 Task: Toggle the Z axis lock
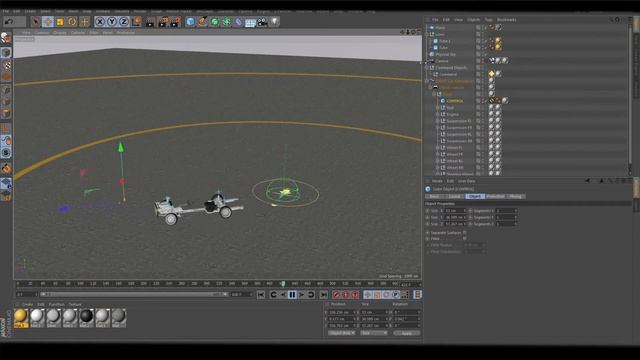124,22
